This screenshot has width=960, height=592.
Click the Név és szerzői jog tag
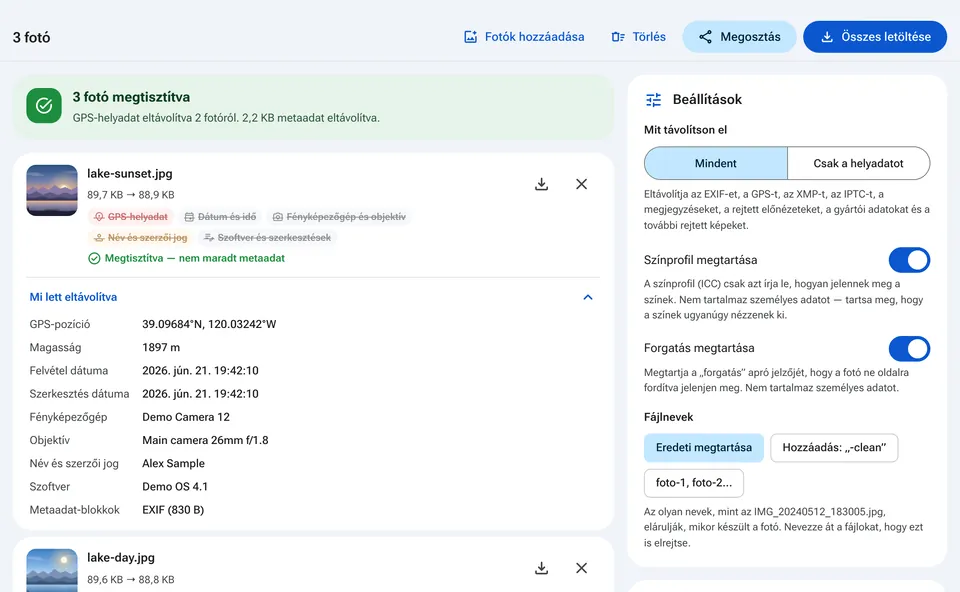point(141,238)
